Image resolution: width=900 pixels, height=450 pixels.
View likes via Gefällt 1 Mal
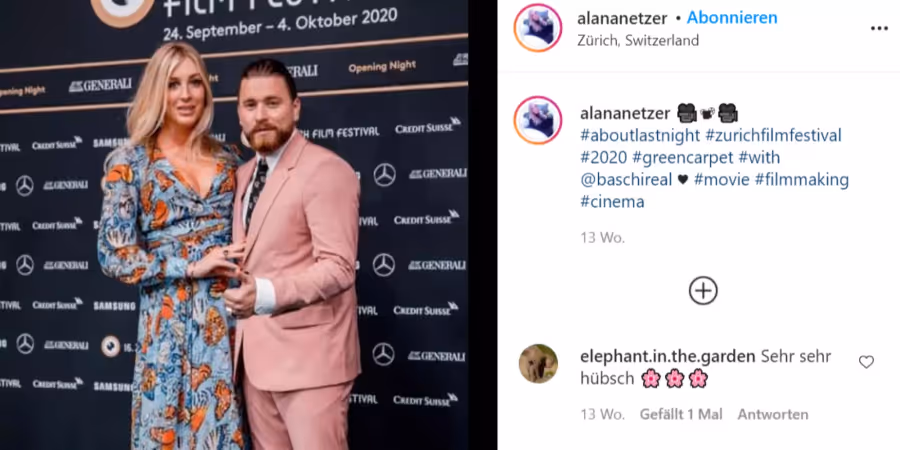pyautogui.click(x=681, y=414)
